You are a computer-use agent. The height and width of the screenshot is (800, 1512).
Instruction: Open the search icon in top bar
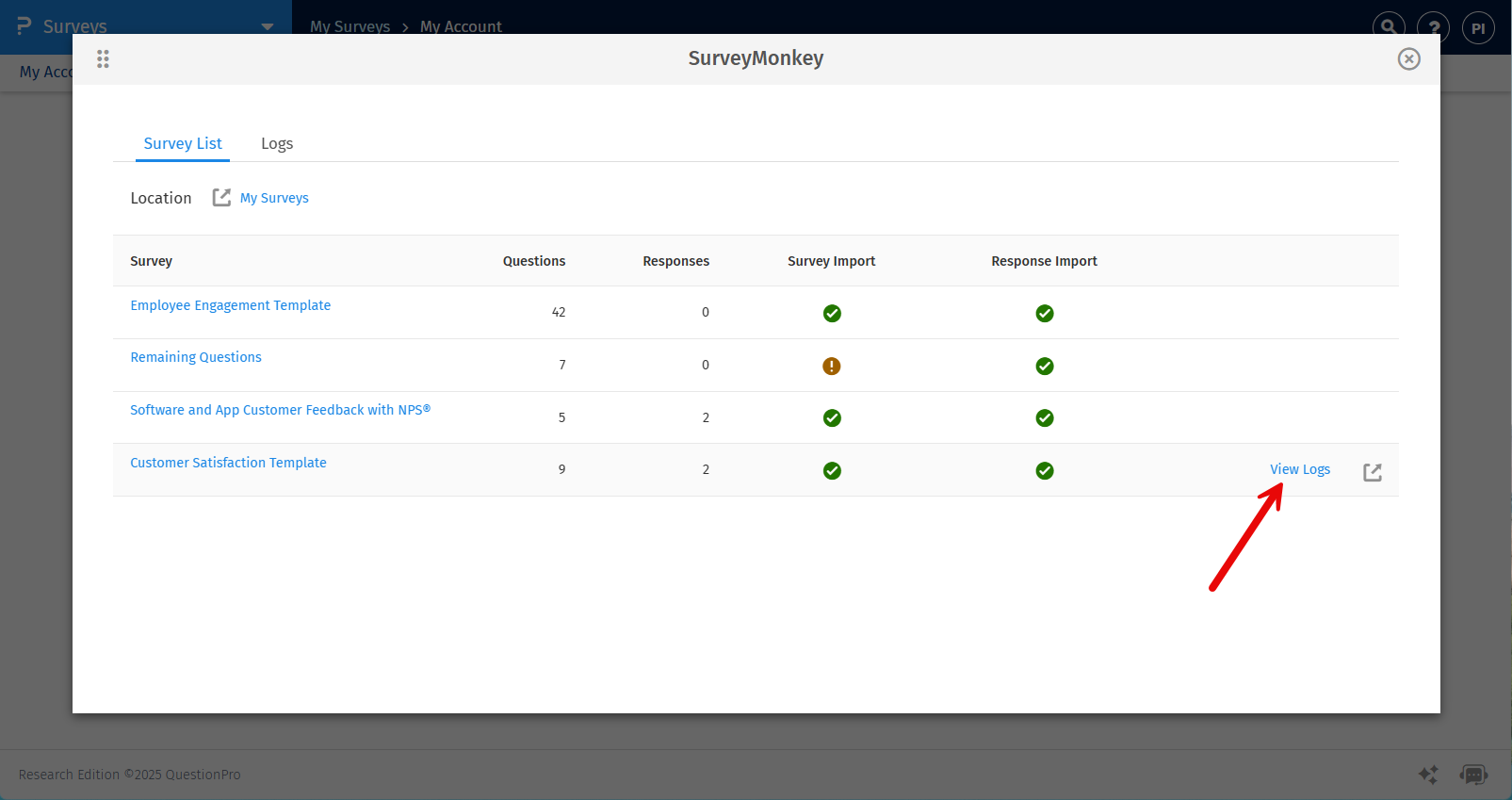pyautogui.click(x=1388, y=27)
